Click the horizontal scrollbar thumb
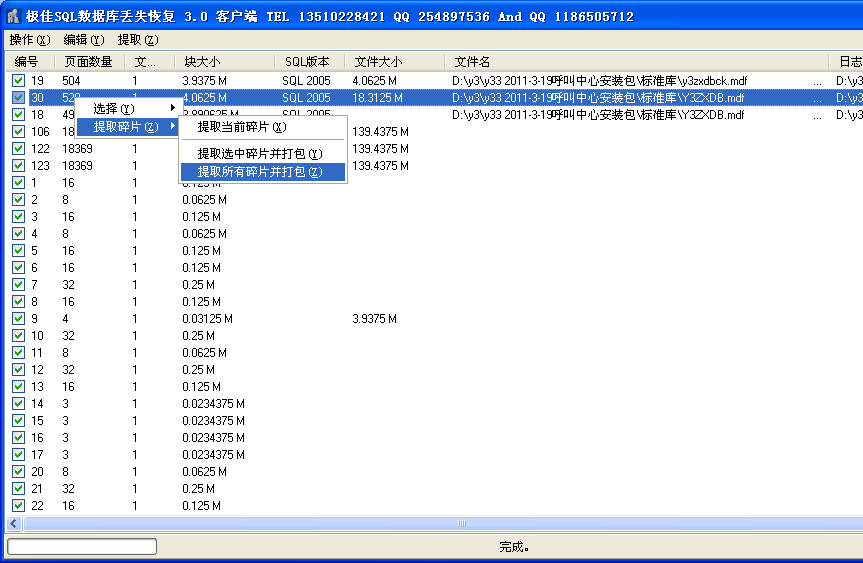Viewport: 863px width, 563px height. coord(461,523)
